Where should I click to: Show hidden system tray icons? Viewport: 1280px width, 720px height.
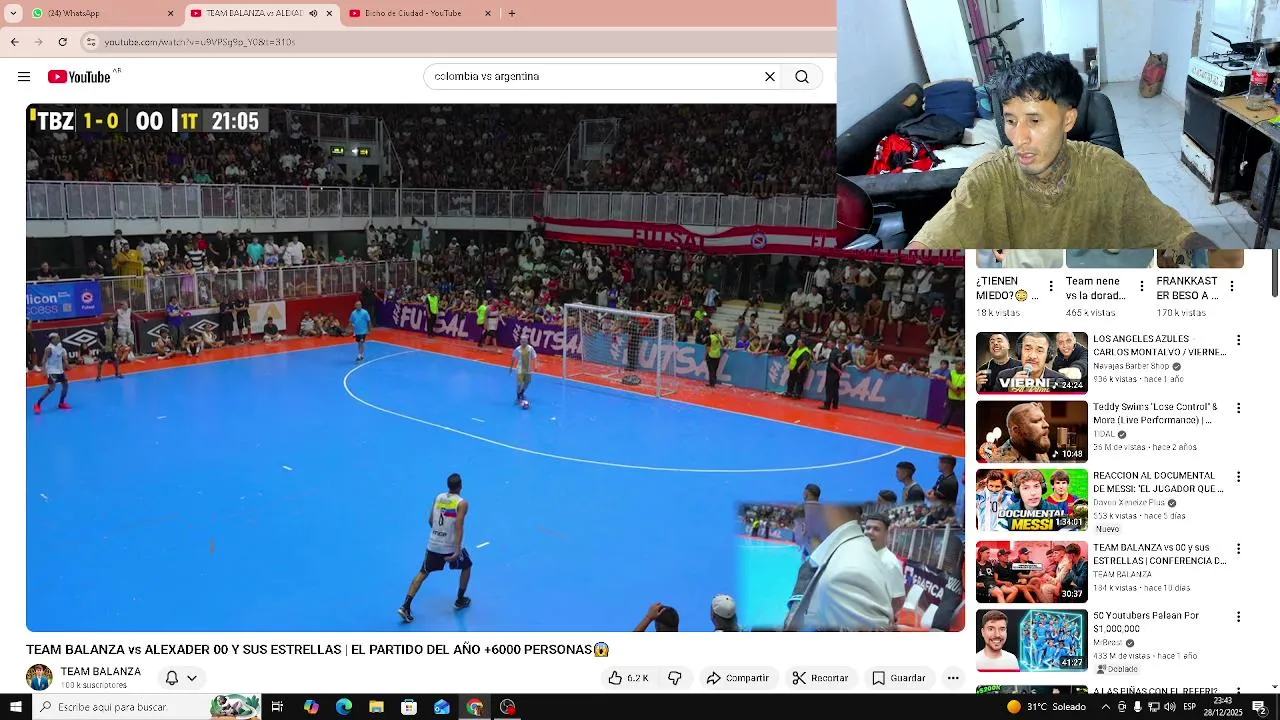pyautogui.click(x=1105, y=707)
